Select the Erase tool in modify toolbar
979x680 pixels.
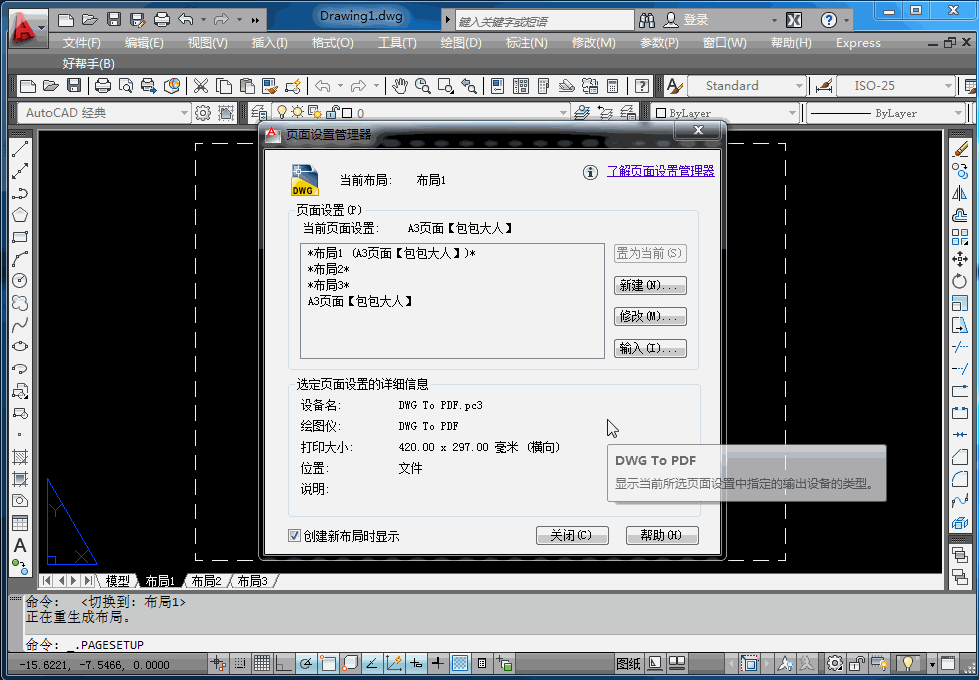(x=960, y=149)
